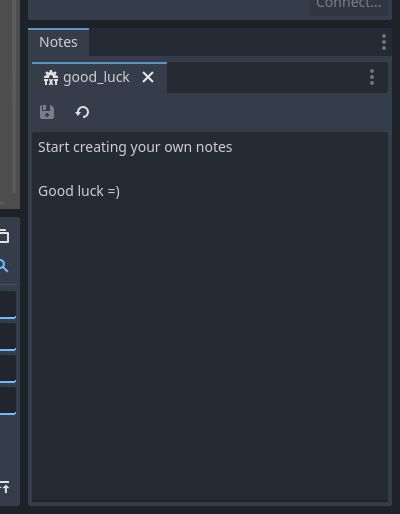Focus the topmost blue-underlined field in left panel
The image size is (400, 514).
coord(8,305)
